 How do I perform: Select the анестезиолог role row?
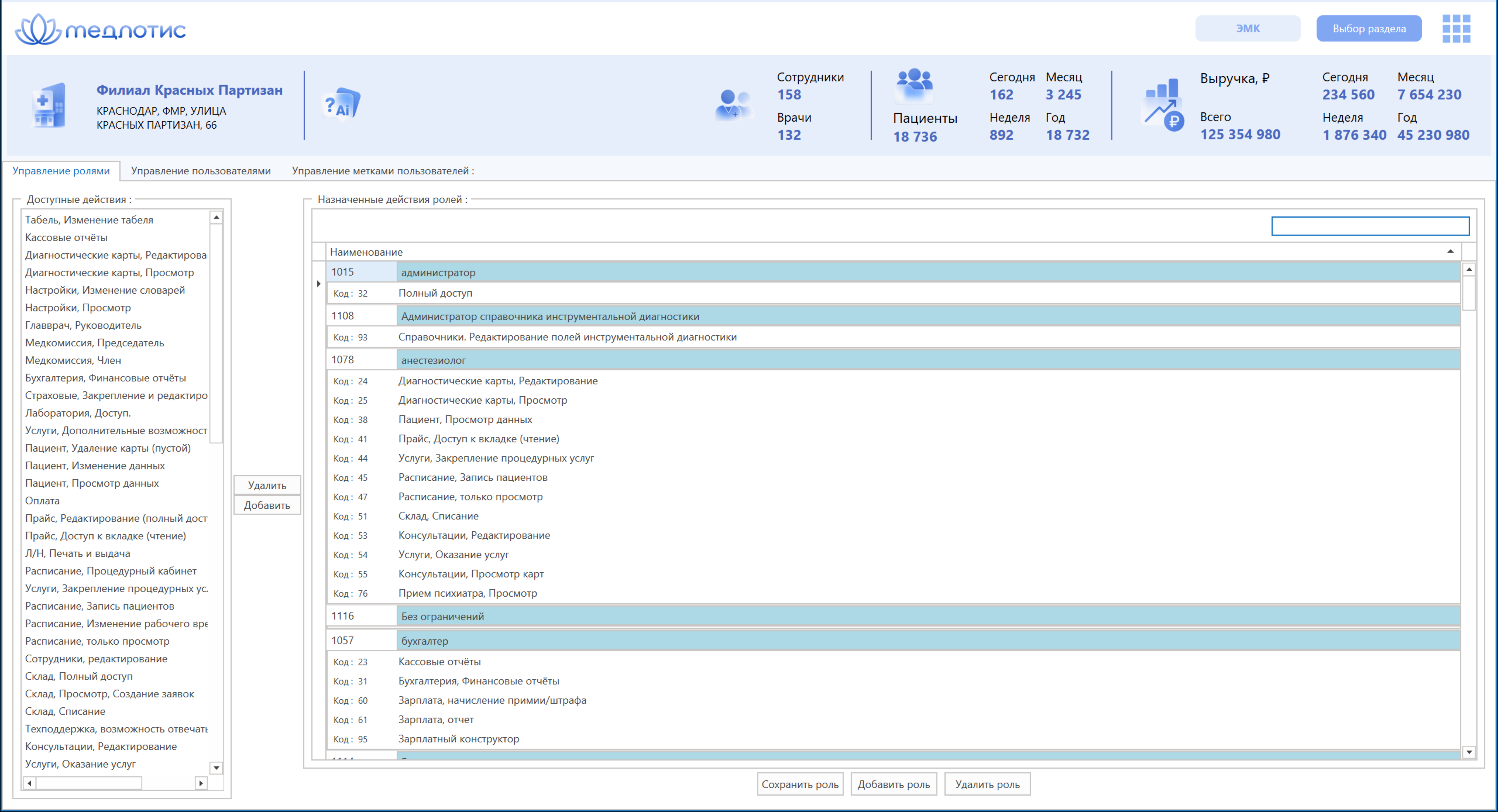pyautogui.click(x=893, y=360)
